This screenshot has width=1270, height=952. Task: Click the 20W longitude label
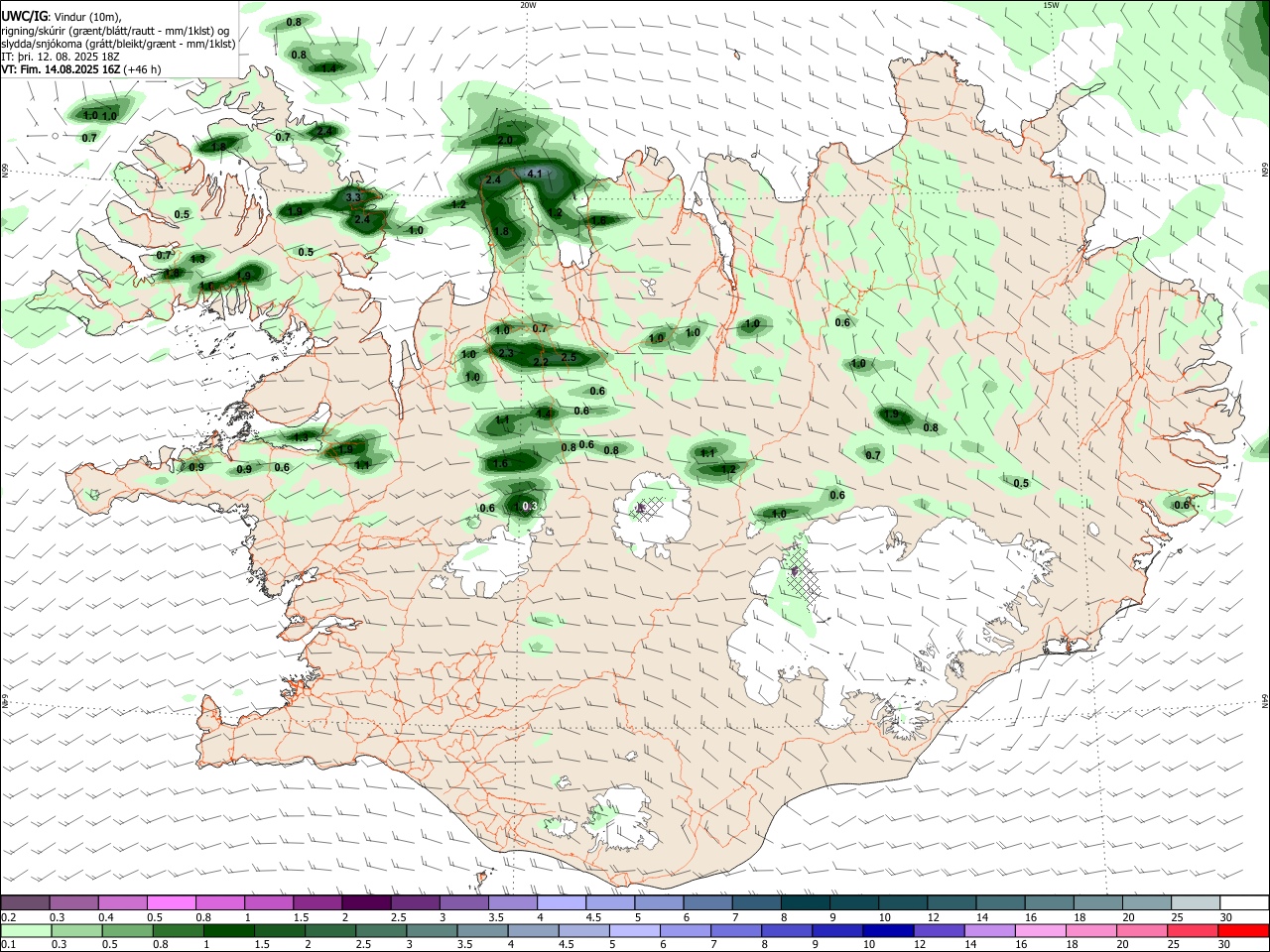pyautogui.click(x=528, y=5)
